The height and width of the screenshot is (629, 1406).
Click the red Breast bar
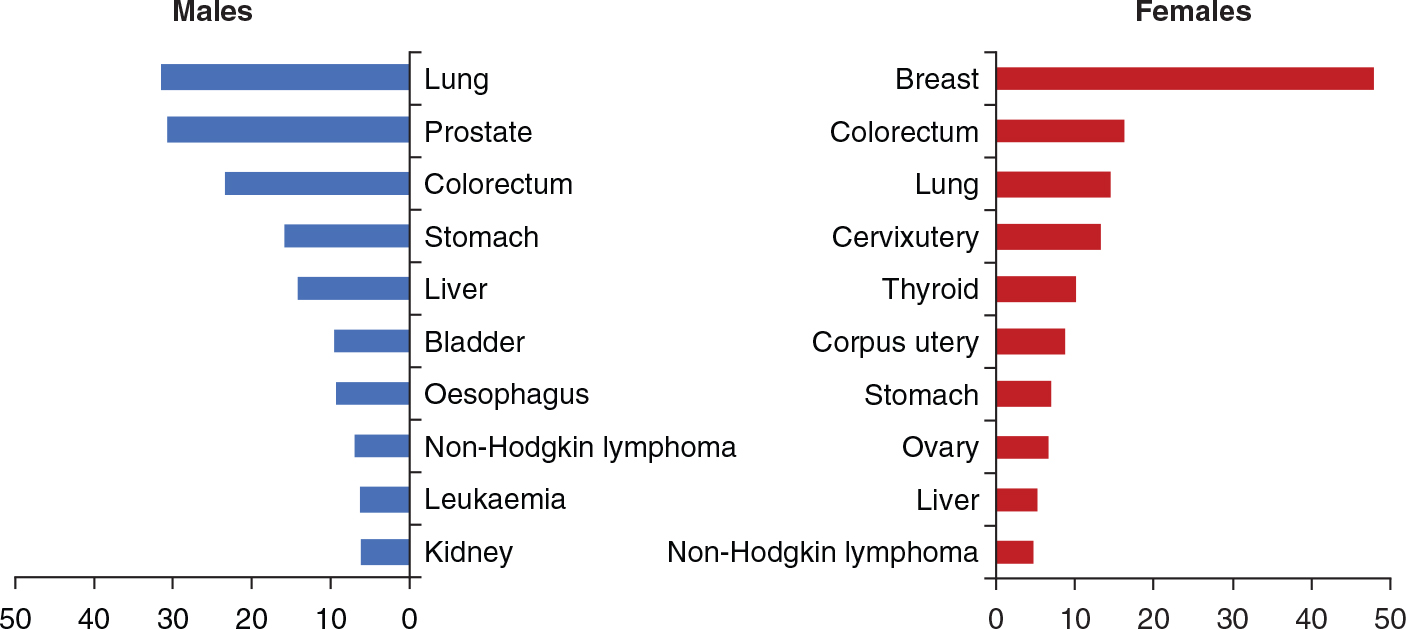pos(1184,79)
